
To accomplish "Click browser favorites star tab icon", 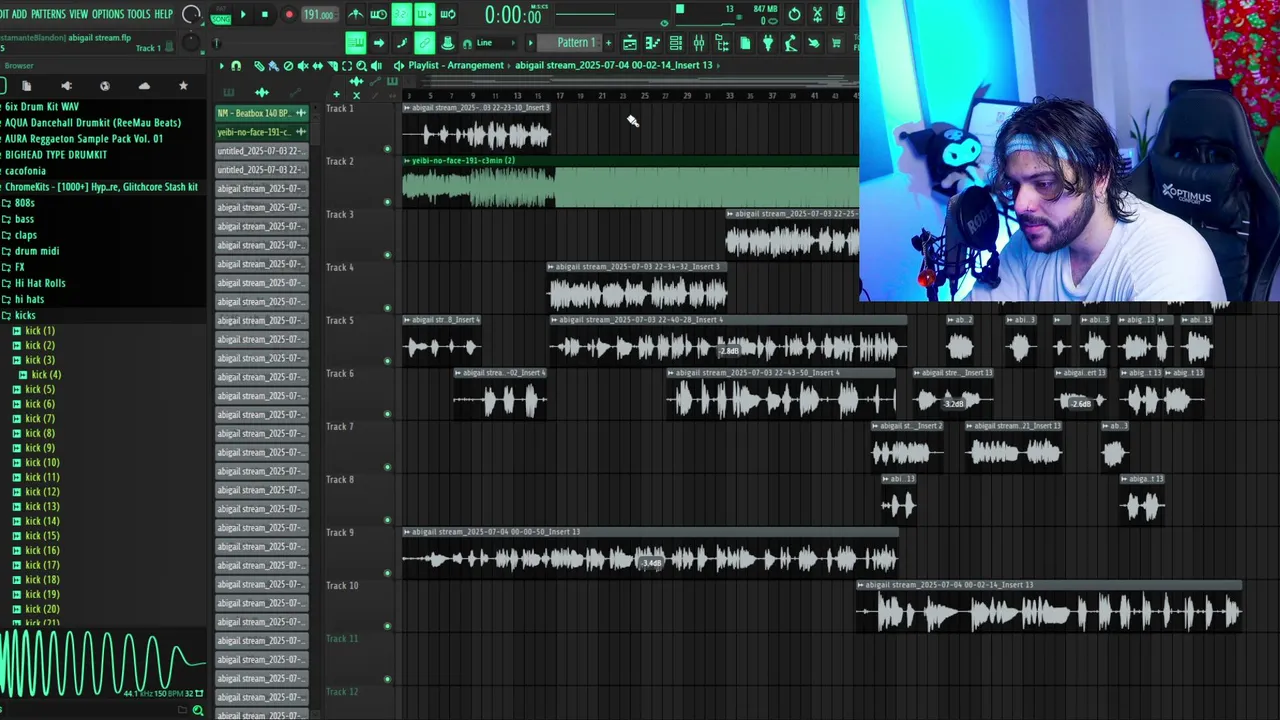I will pos(183,86).
